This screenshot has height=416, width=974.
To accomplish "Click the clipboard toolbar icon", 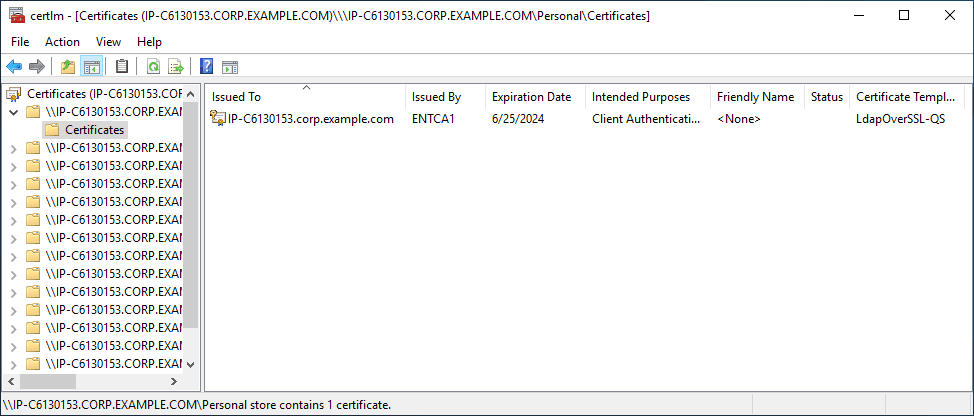I will [122, 66].
